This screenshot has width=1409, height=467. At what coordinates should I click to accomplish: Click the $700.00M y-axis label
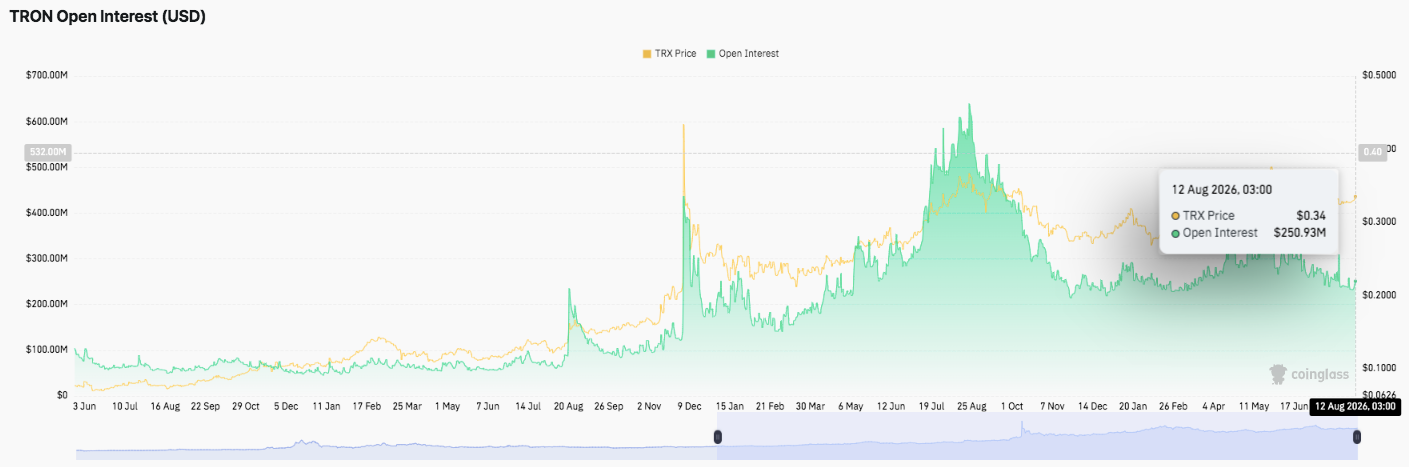tap(46, 75)
